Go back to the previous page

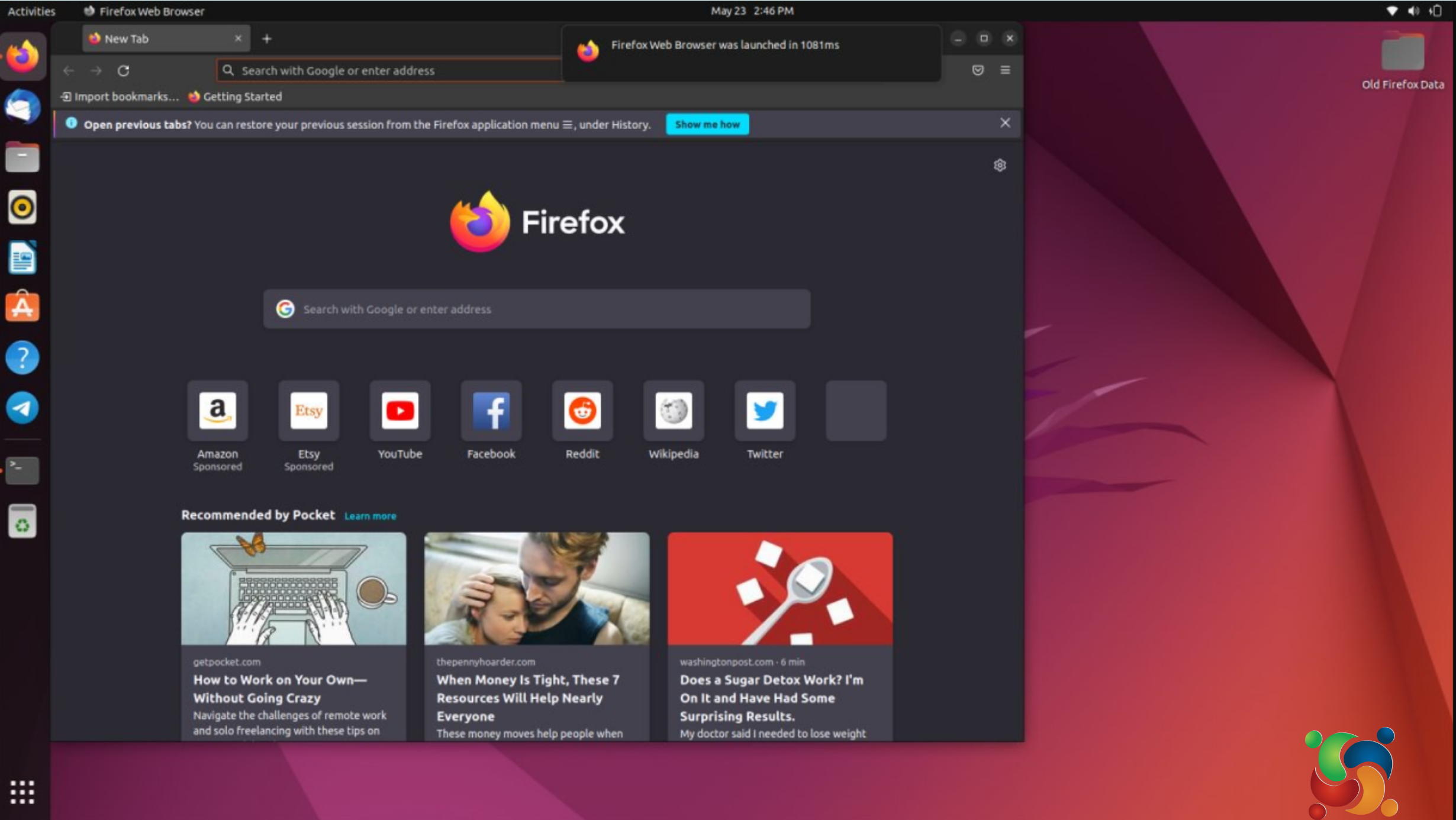coord(69,71)
